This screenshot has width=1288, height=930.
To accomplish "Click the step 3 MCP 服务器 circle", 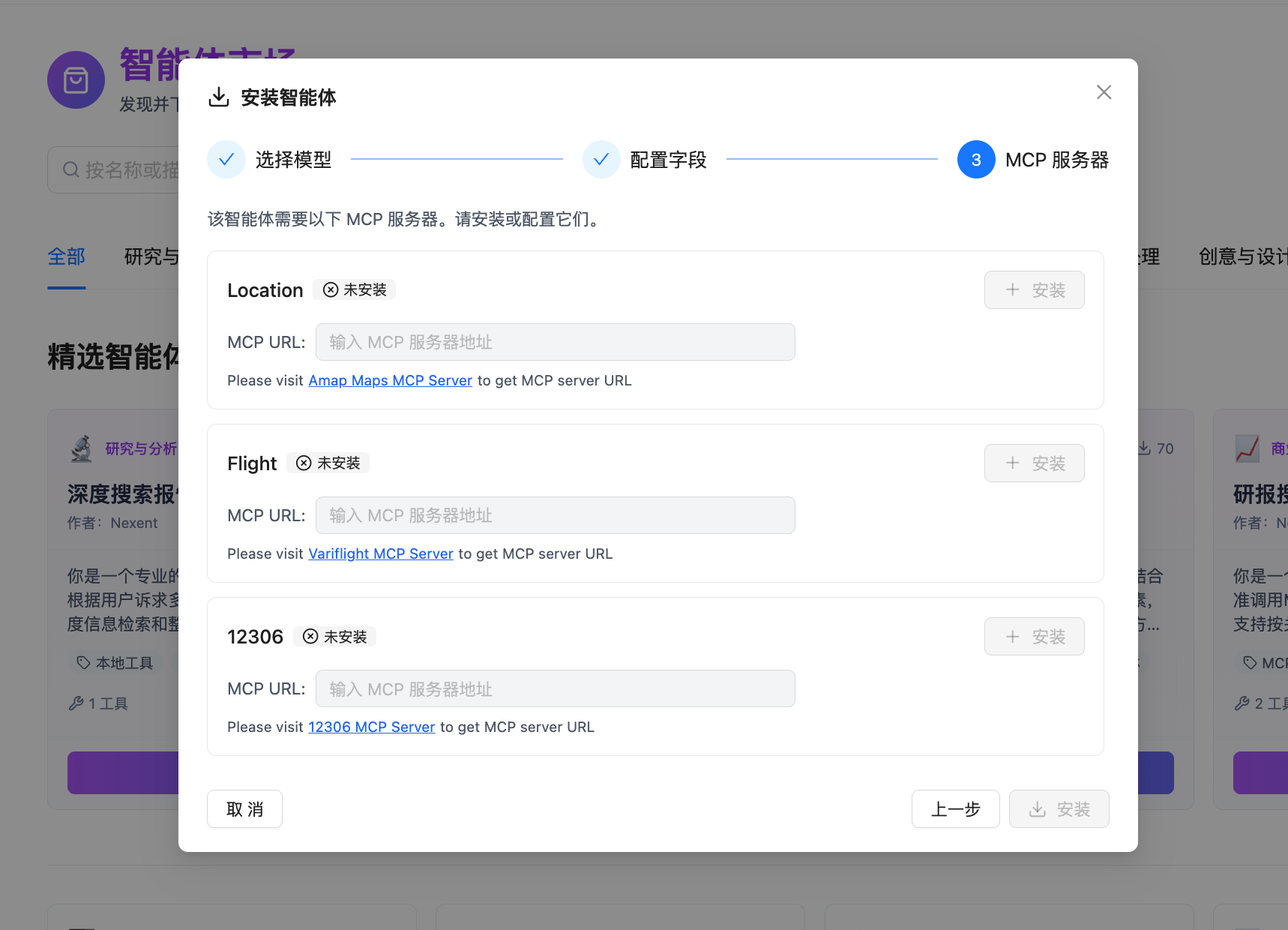I will (976, 160).
